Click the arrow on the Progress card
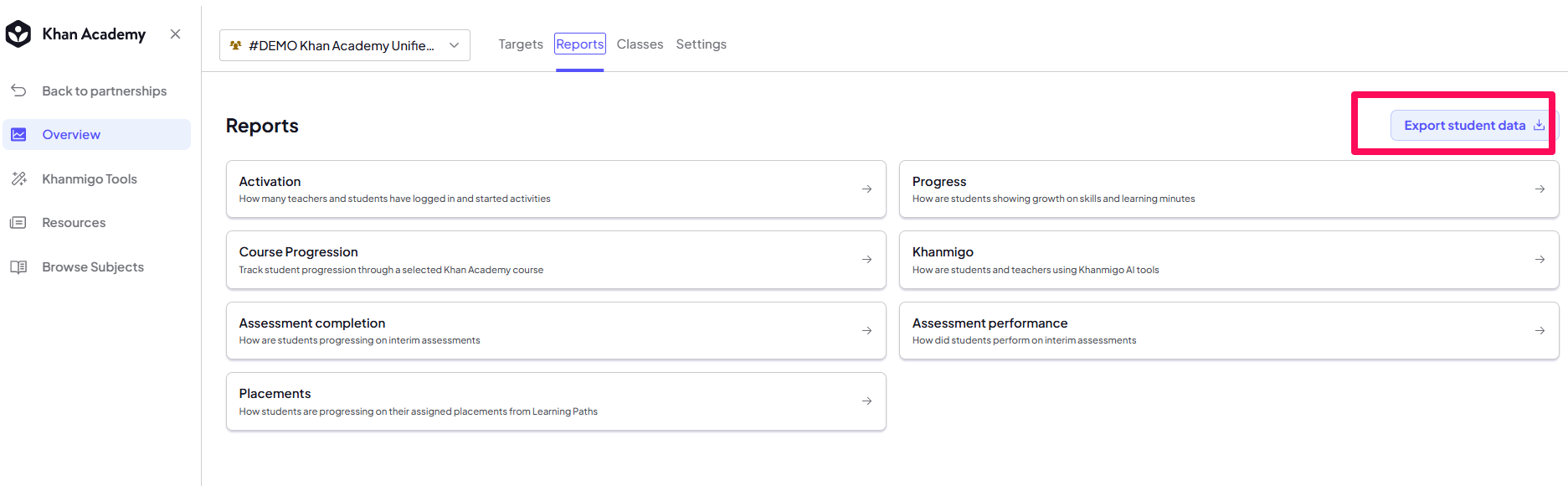This screenshot has width=1568, height=486. 1540,189
